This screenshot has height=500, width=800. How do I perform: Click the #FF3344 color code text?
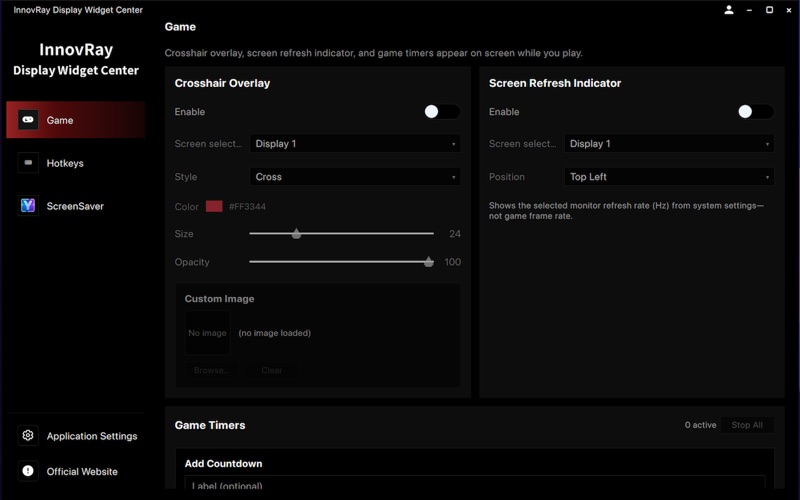pos(247,207)
